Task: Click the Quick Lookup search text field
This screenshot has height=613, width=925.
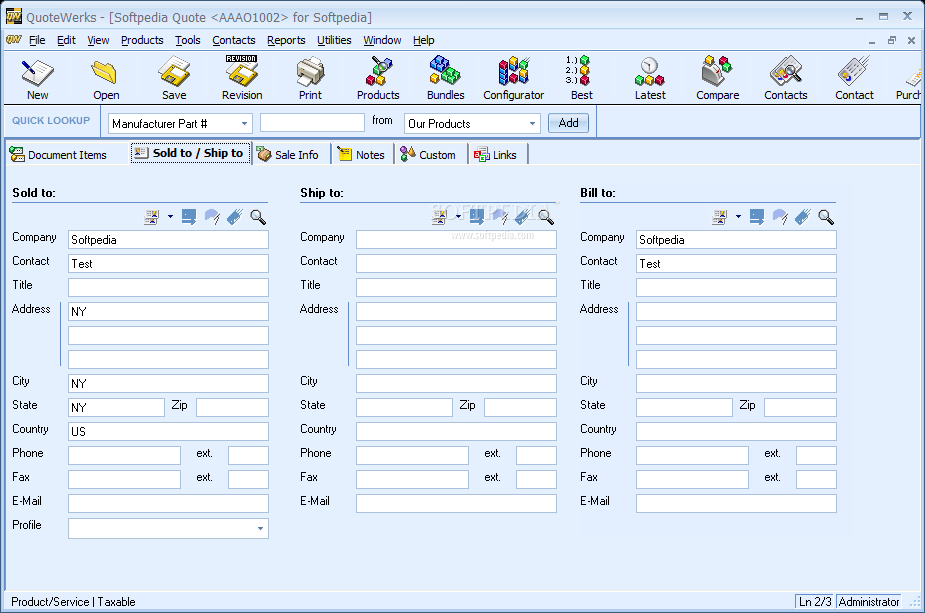Action: point(312,123)
